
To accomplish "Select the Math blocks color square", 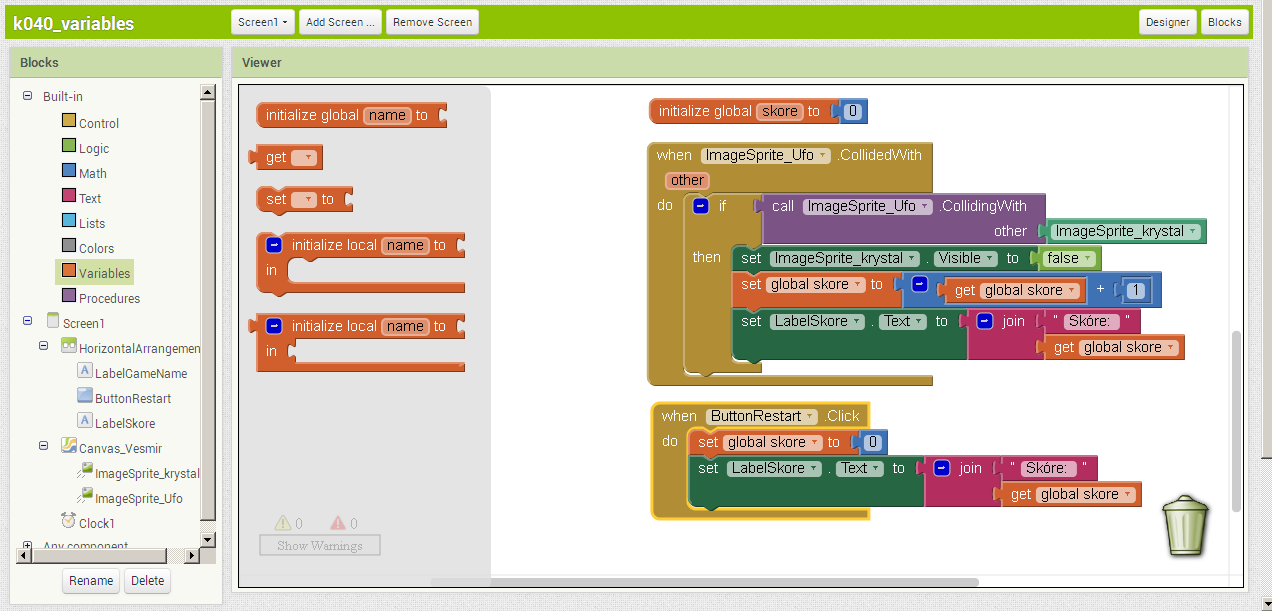I will click(69, 171).
